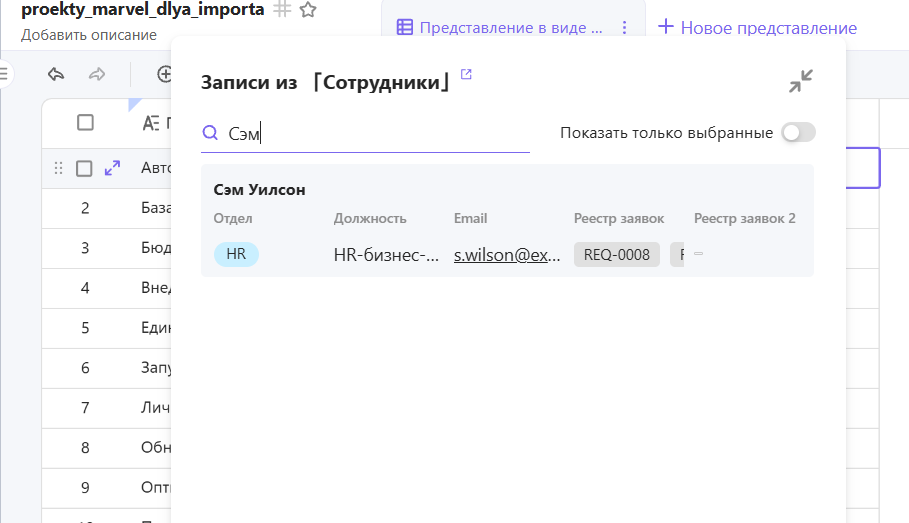Click row number 7
Screen dimensions: 909x523
click(x=85, y=408)
